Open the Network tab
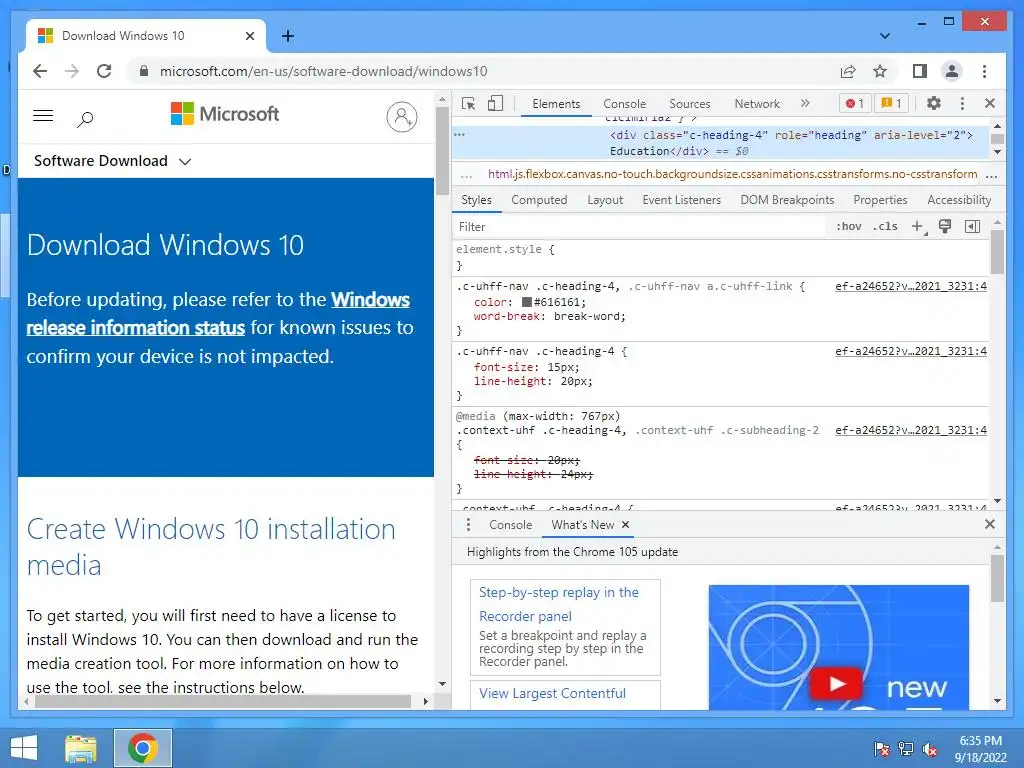 [757, 104]
